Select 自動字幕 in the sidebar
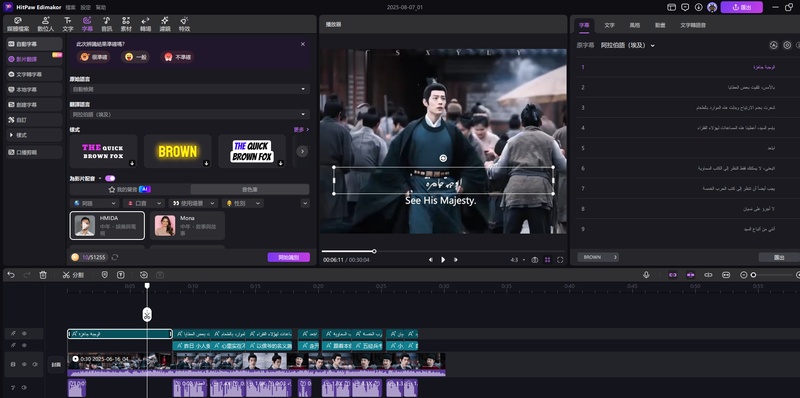Image resolution: width=800 pixels, height=398 pixels. [34, 44]
